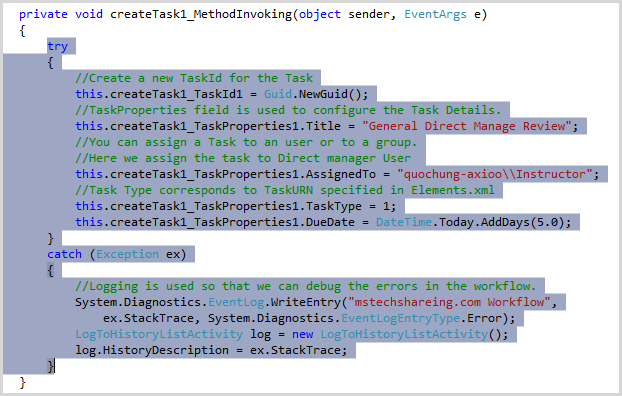Click the 'Exception' type in catch clause

pyautogui.click(x=127, y=254)
